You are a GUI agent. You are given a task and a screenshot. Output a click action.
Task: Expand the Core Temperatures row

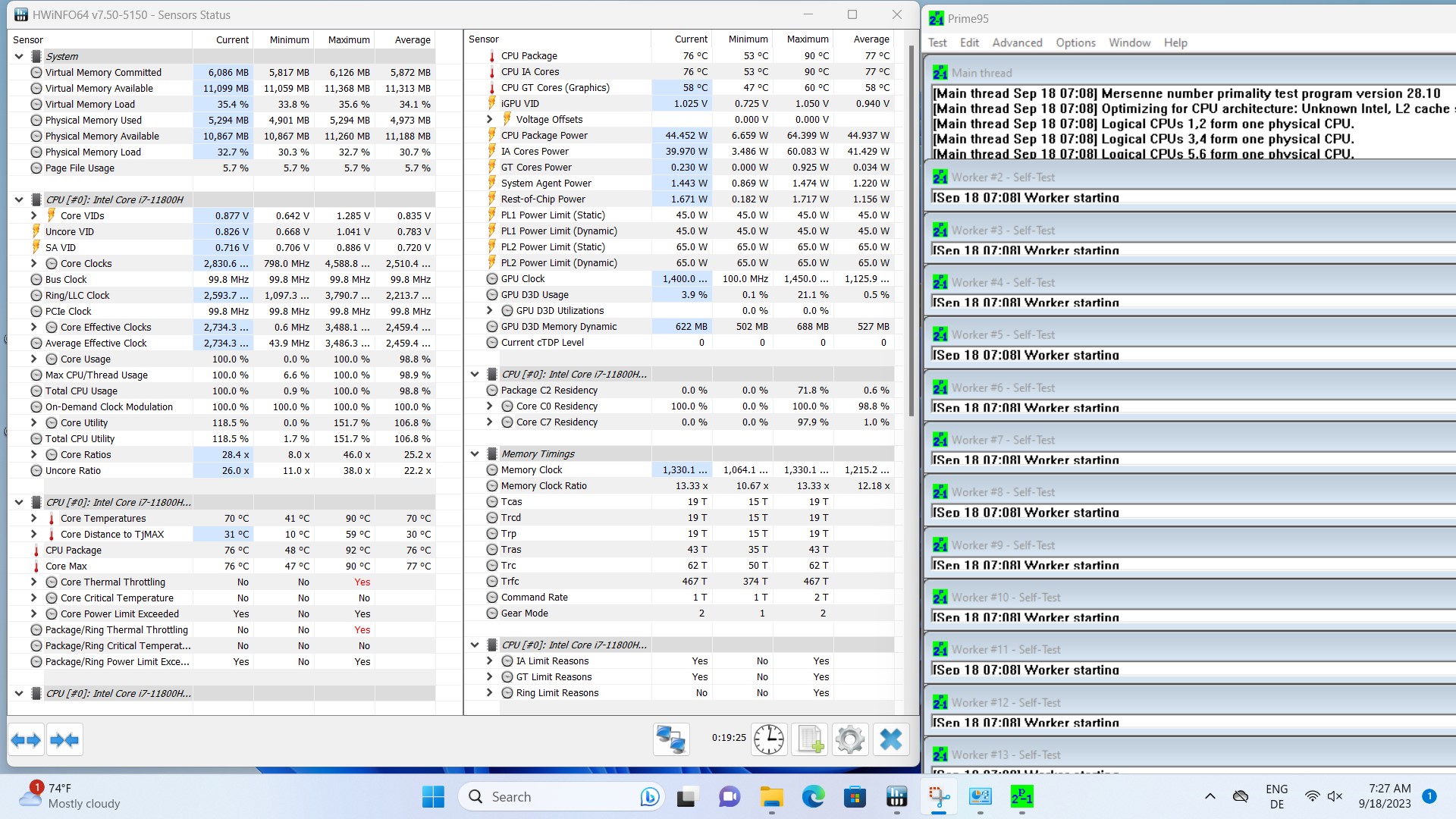tap(34, 518)
